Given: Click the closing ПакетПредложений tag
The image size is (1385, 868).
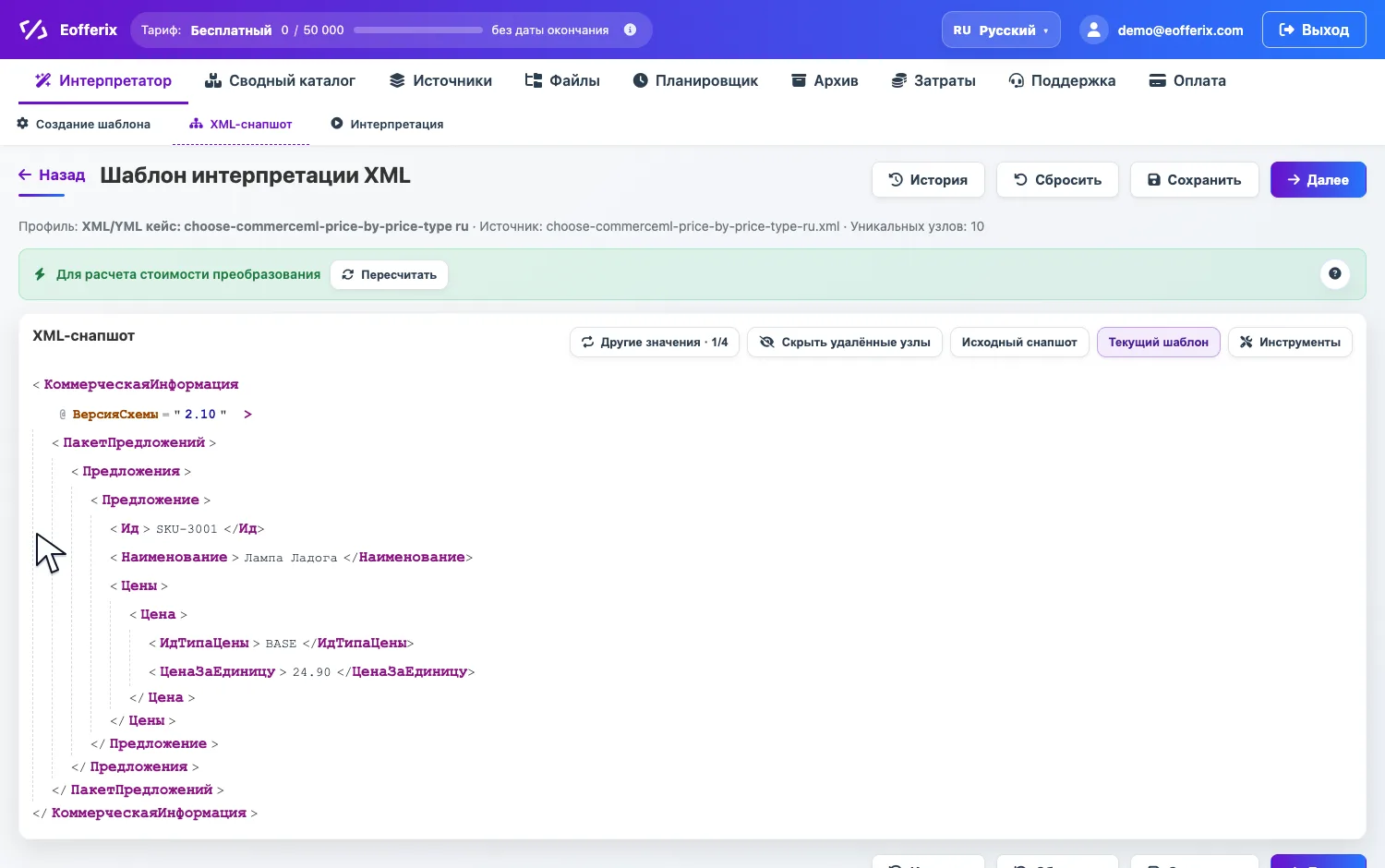Looking at the screenshot, I should click(x=142, y=790).
